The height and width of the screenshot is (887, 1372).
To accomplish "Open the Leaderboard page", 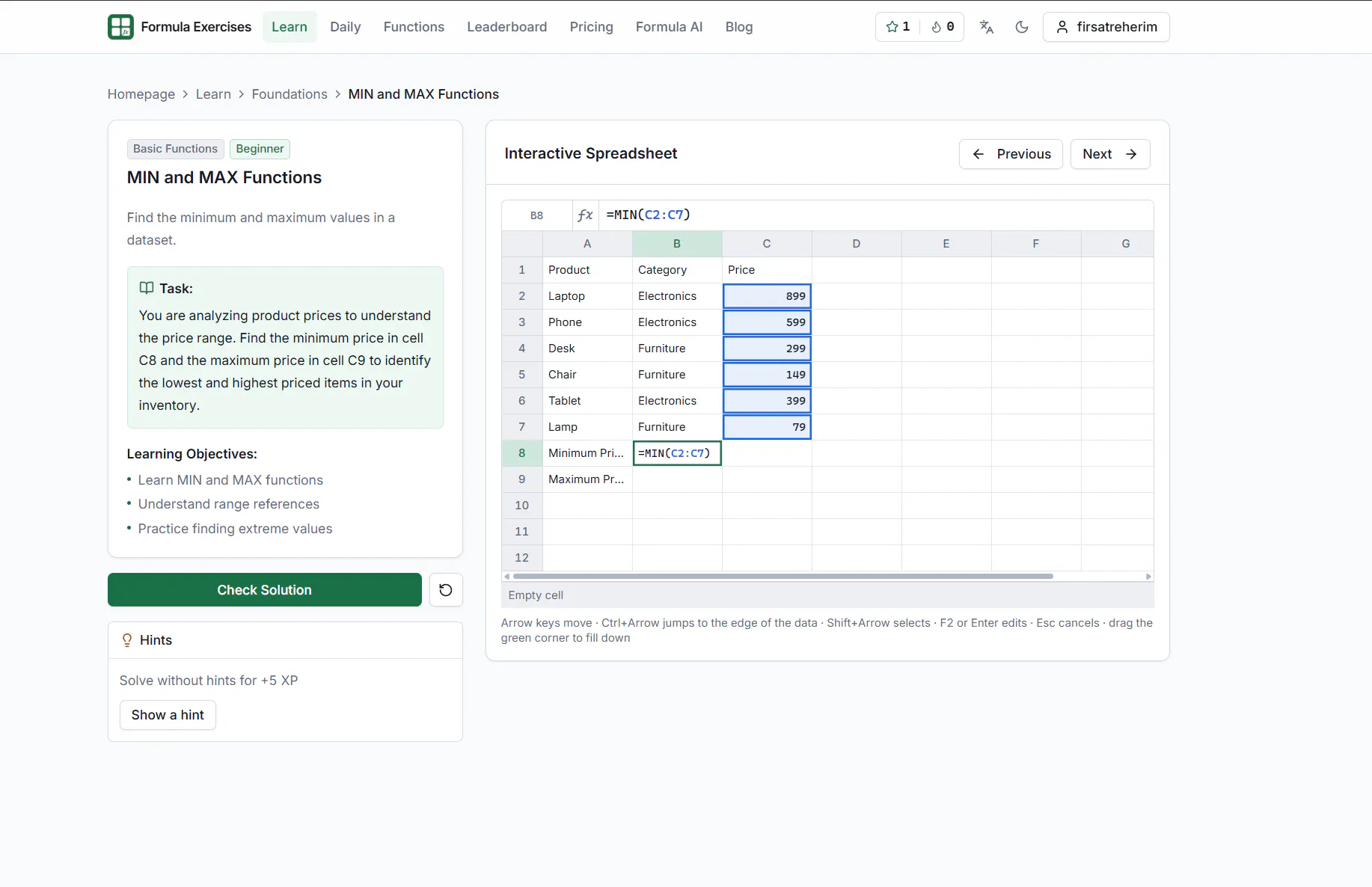I will click(x=507, y=27).
